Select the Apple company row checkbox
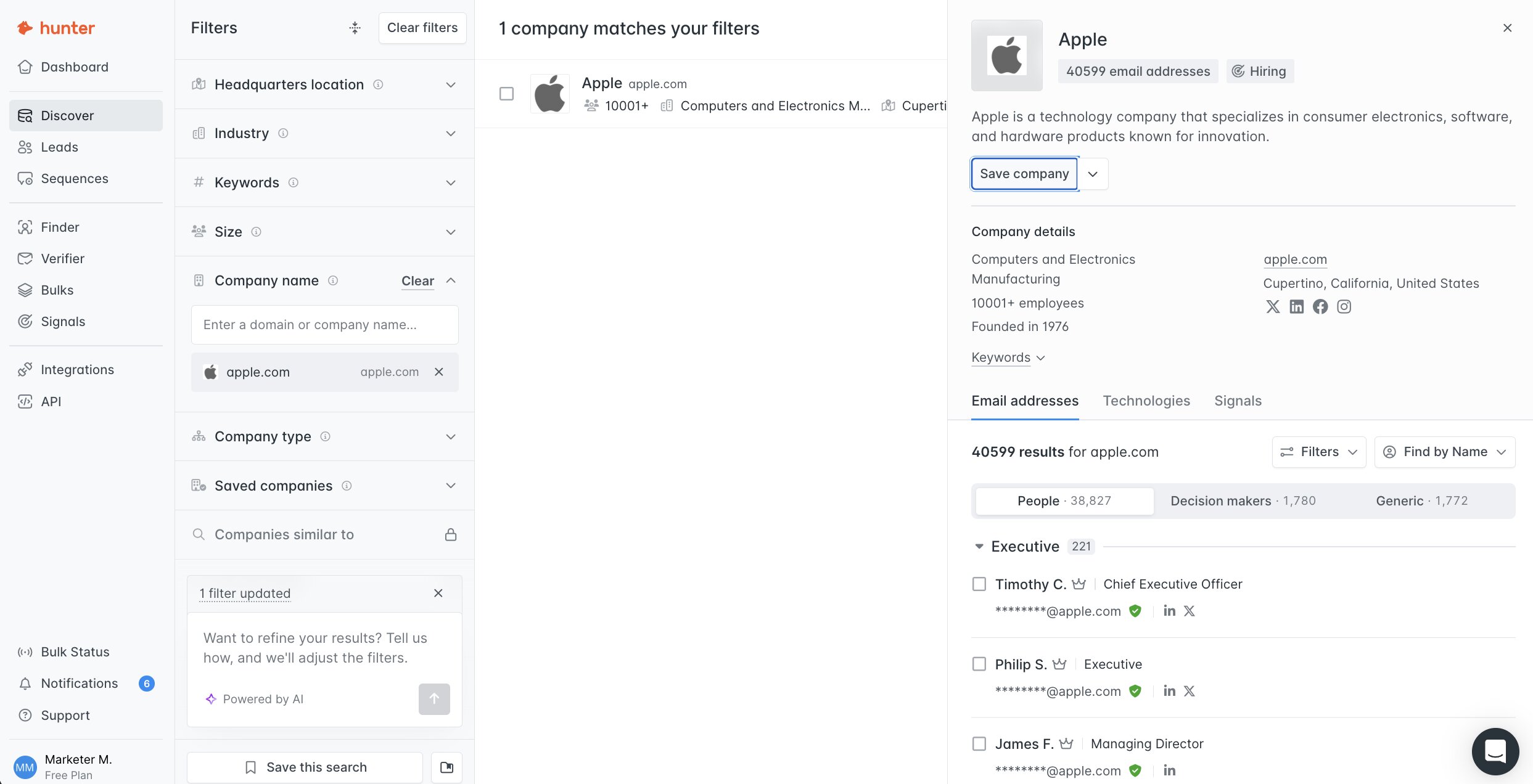 tap(506, 94)
